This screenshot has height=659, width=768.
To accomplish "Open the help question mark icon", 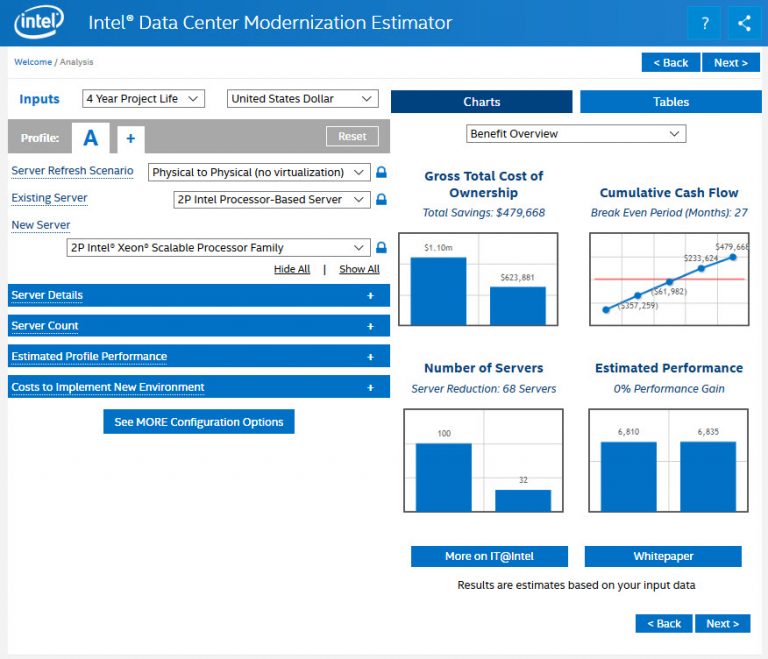I will pos(704,23).
